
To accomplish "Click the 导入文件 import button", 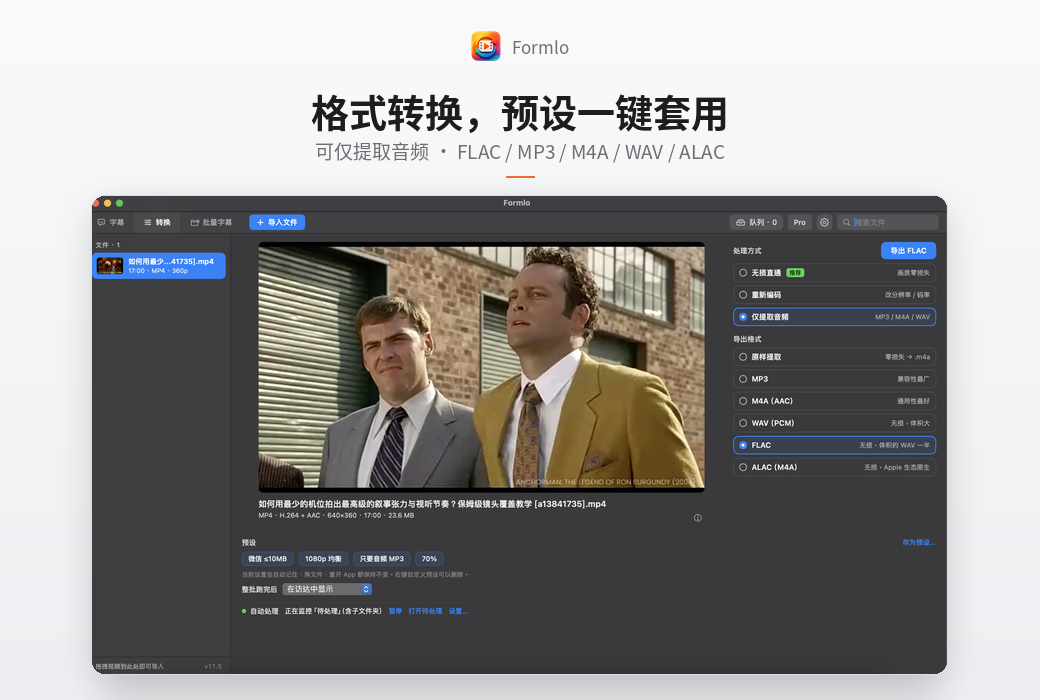I will (x=277, y=222).
